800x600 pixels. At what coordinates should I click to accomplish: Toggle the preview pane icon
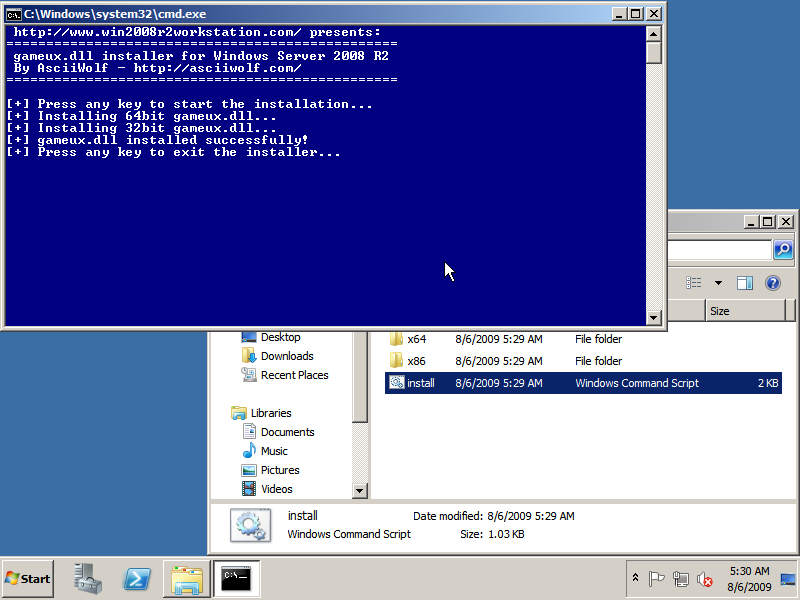(745, 283)
